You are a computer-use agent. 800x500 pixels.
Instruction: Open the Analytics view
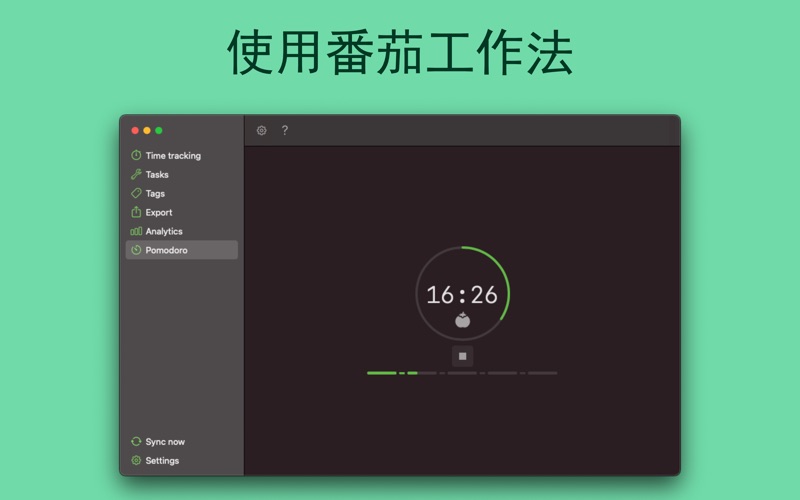tap(163, 232)
